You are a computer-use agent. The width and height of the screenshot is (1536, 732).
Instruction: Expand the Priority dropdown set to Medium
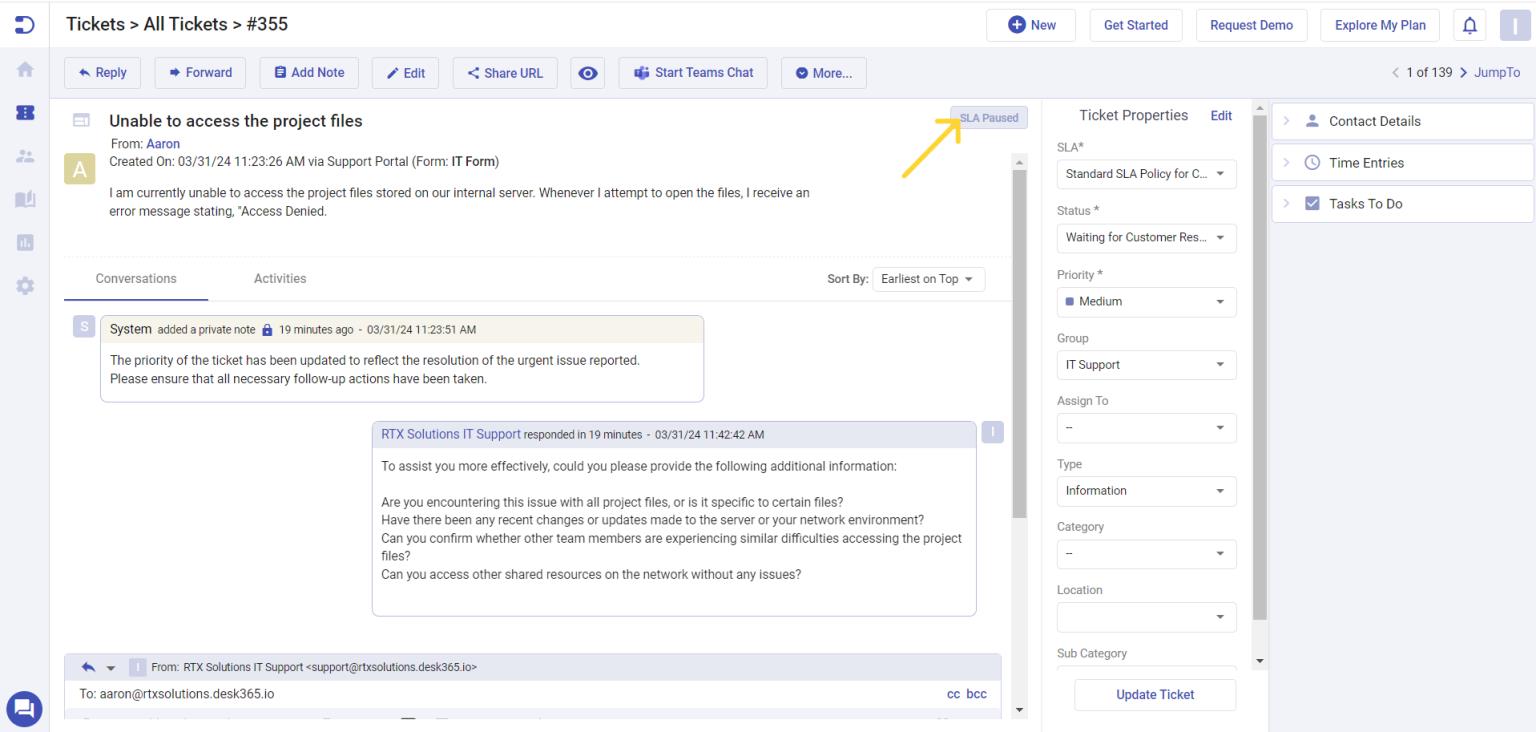(x=1146, y=301)
